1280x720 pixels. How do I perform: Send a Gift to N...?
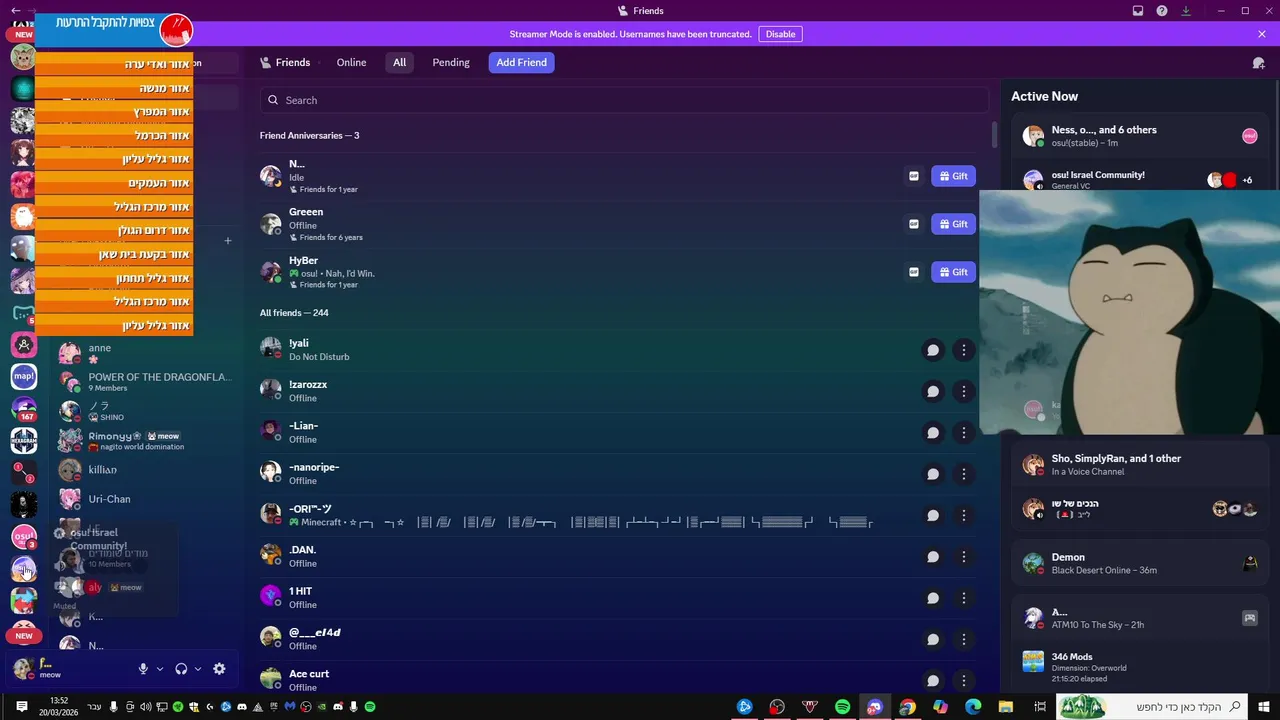[x=953, y=176]
